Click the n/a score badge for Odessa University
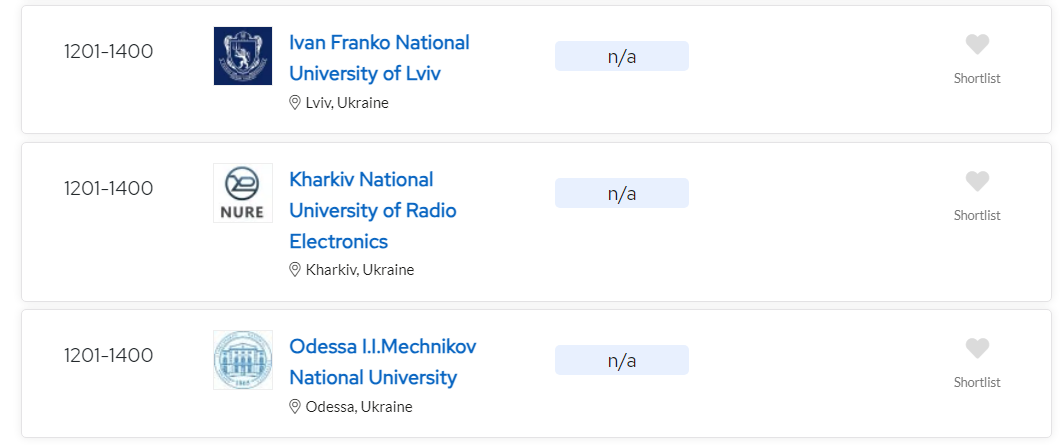 (622, 360)
